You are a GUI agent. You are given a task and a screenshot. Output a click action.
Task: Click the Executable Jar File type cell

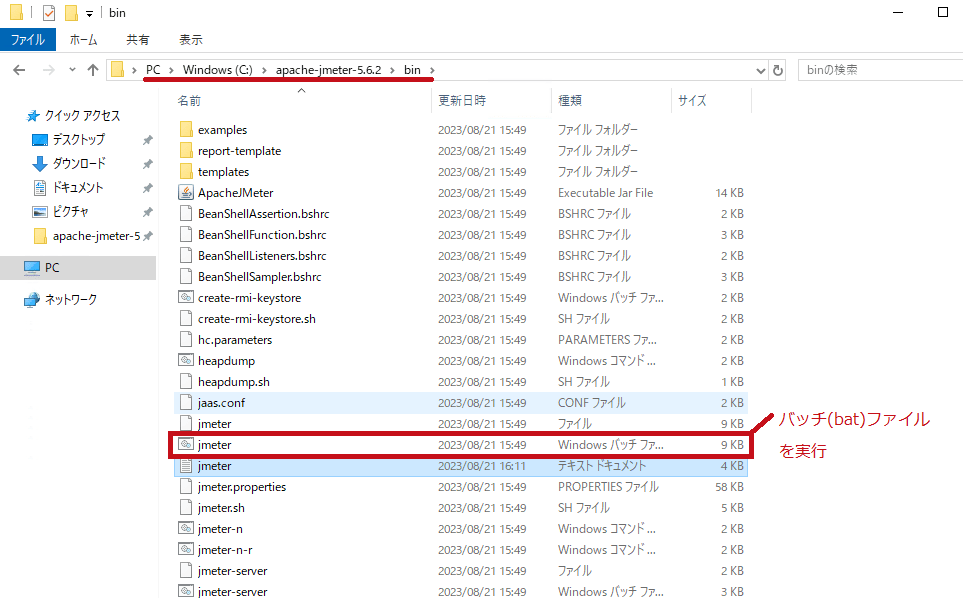tap(606, 193)
